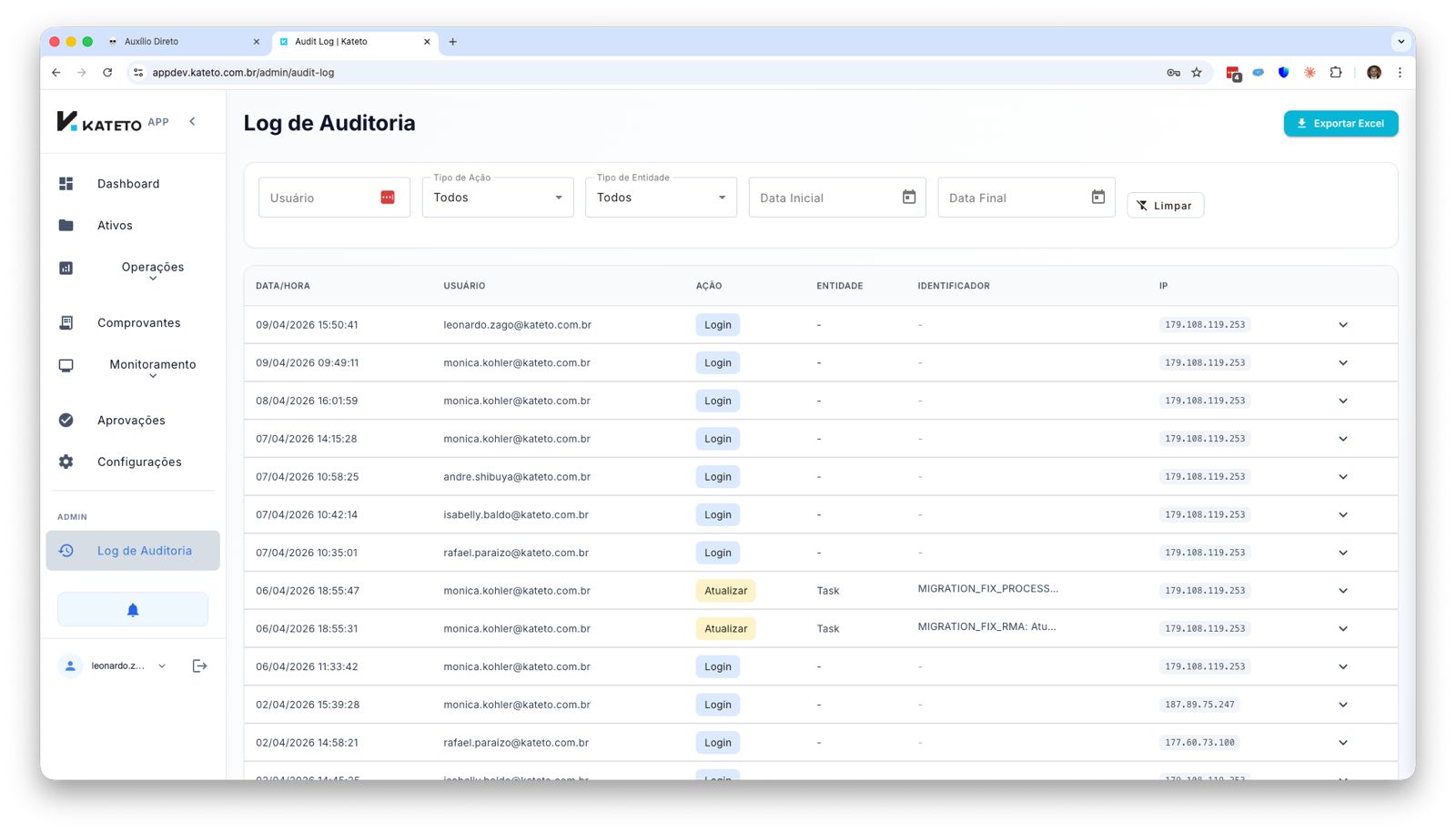Go to Comprovantes in the sidebar

(x=138, y=323)
